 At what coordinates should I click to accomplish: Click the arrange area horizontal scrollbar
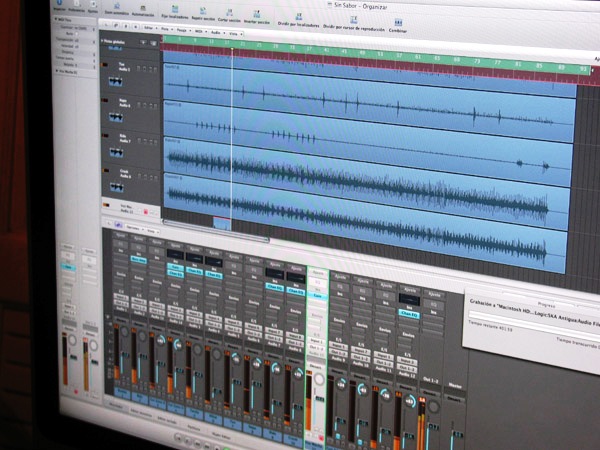[216, 230]
